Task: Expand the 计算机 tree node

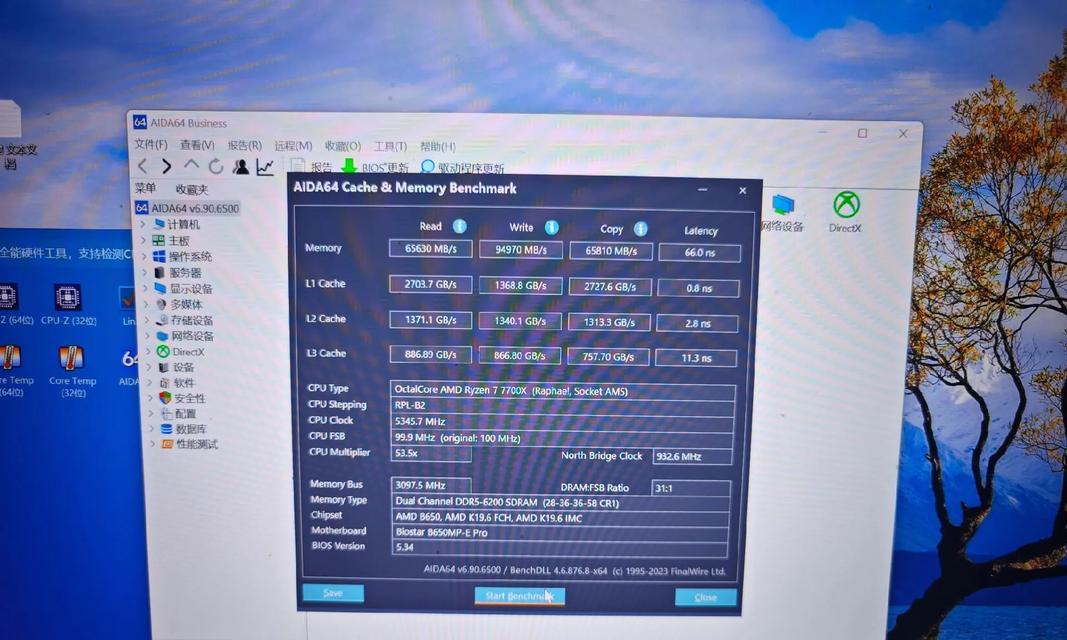Action: [x=143, y=224]
